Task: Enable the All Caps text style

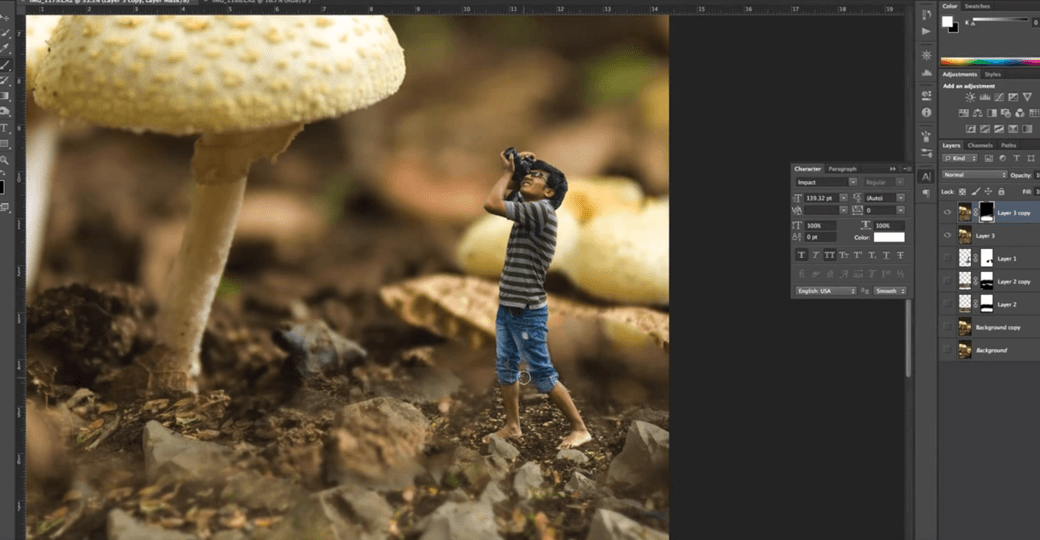Action: click(x=829, y=255)
